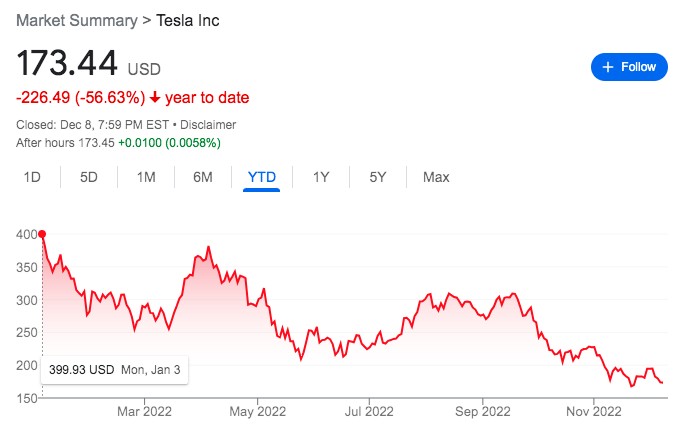Screen dimensions: 684x439
Task: Click the plus icon on the Follow button
Action: [609, 67]
